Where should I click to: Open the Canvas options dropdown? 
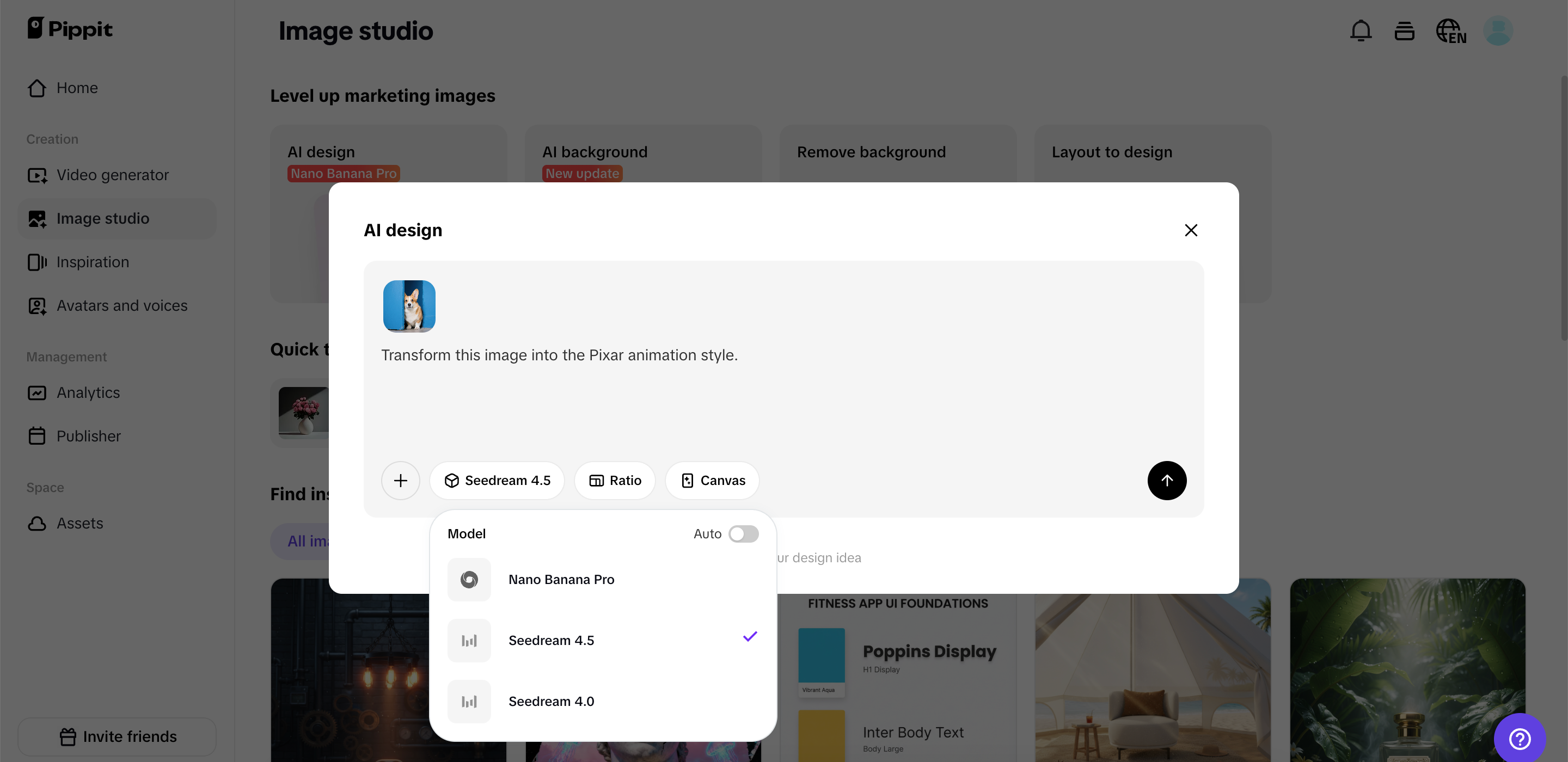tap(712, 480)
